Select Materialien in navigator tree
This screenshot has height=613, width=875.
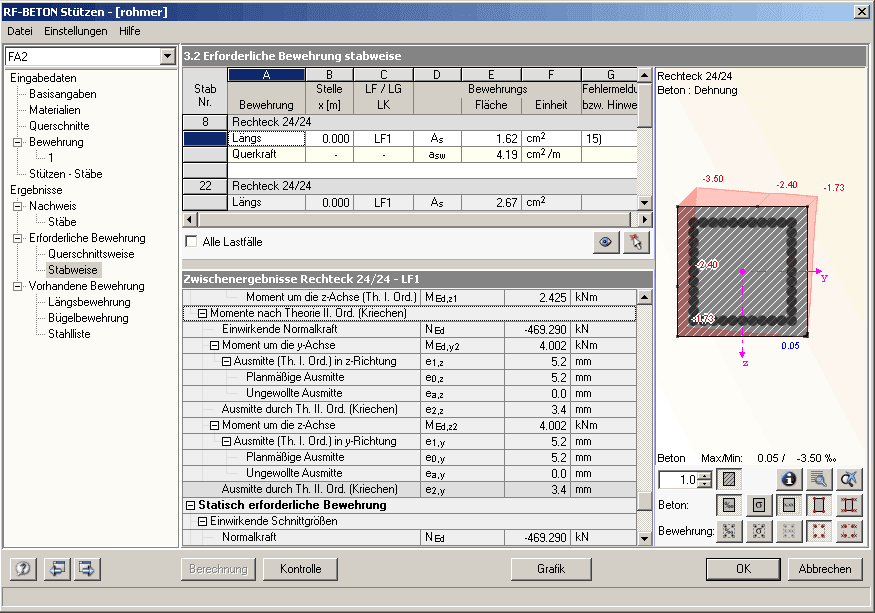(x=55, y=110)
